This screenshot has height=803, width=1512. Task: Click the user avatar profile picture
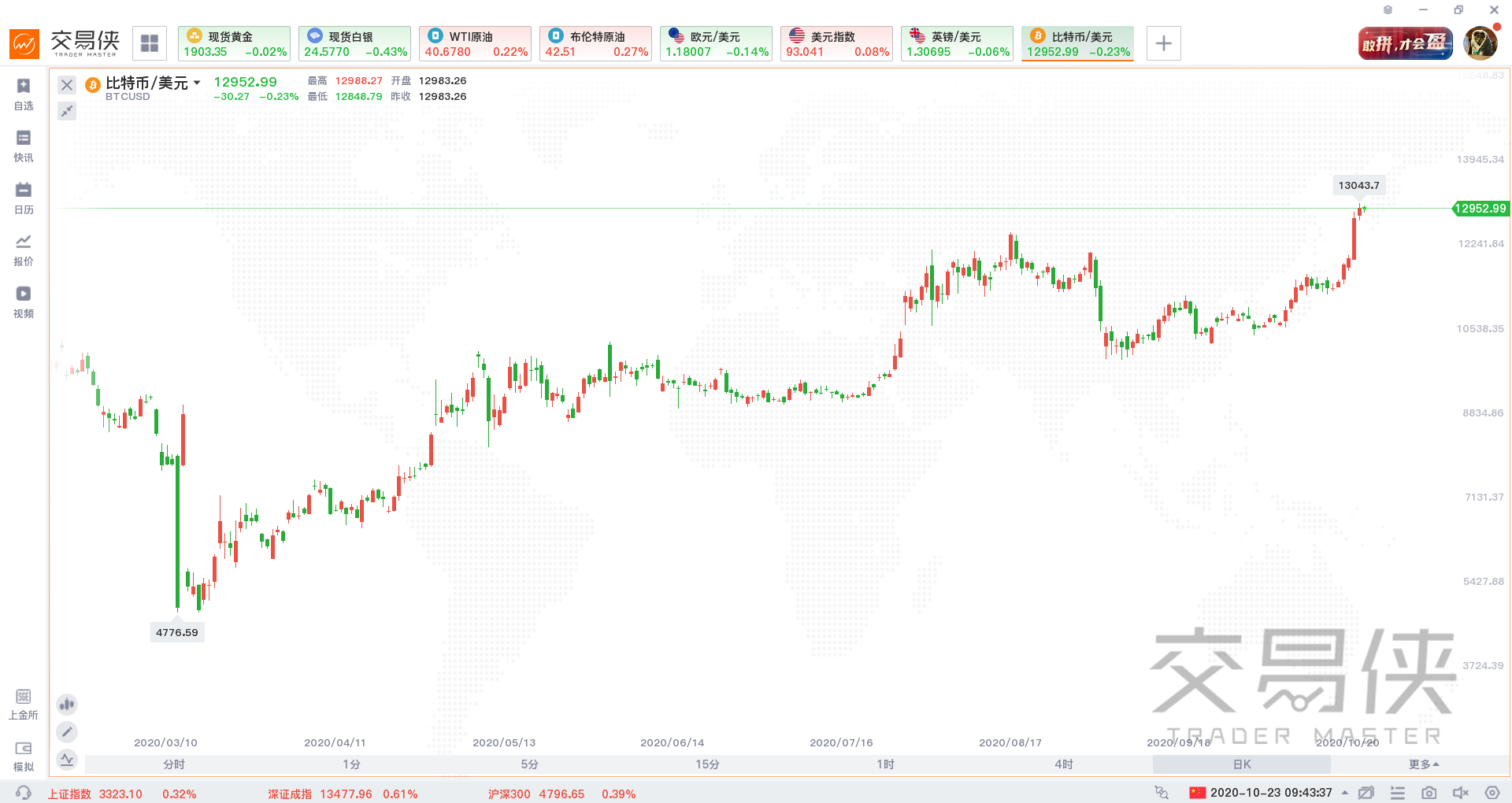(x=1480, y=43)
